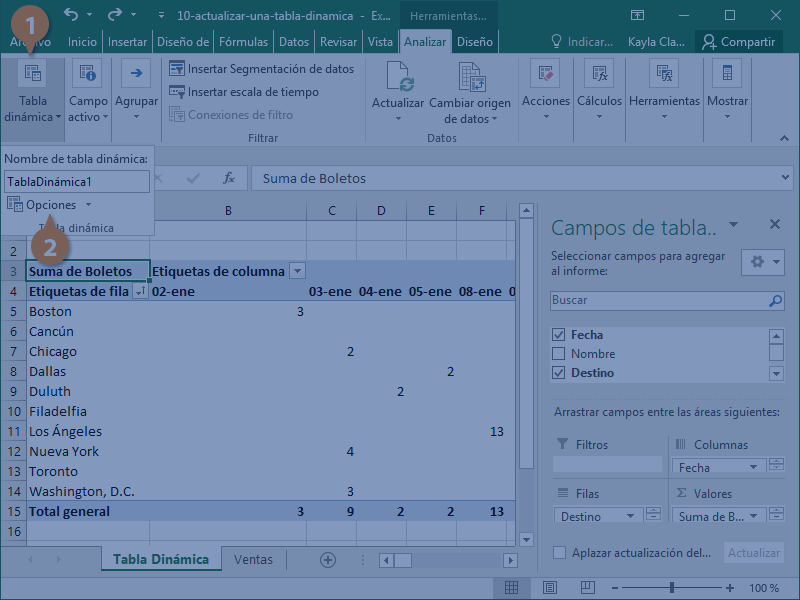
Task: Switch to the Diseño ribbon tab
Action: click(474, 41)
